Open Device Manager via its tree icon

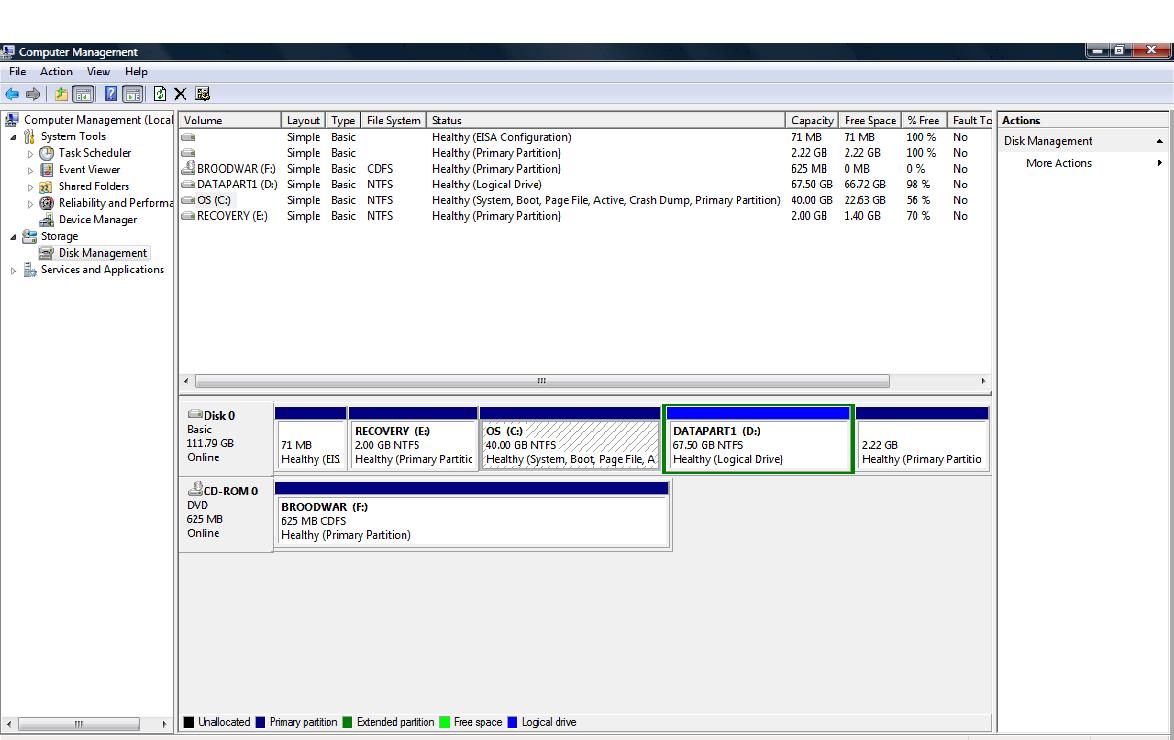[x=46, y=219]
